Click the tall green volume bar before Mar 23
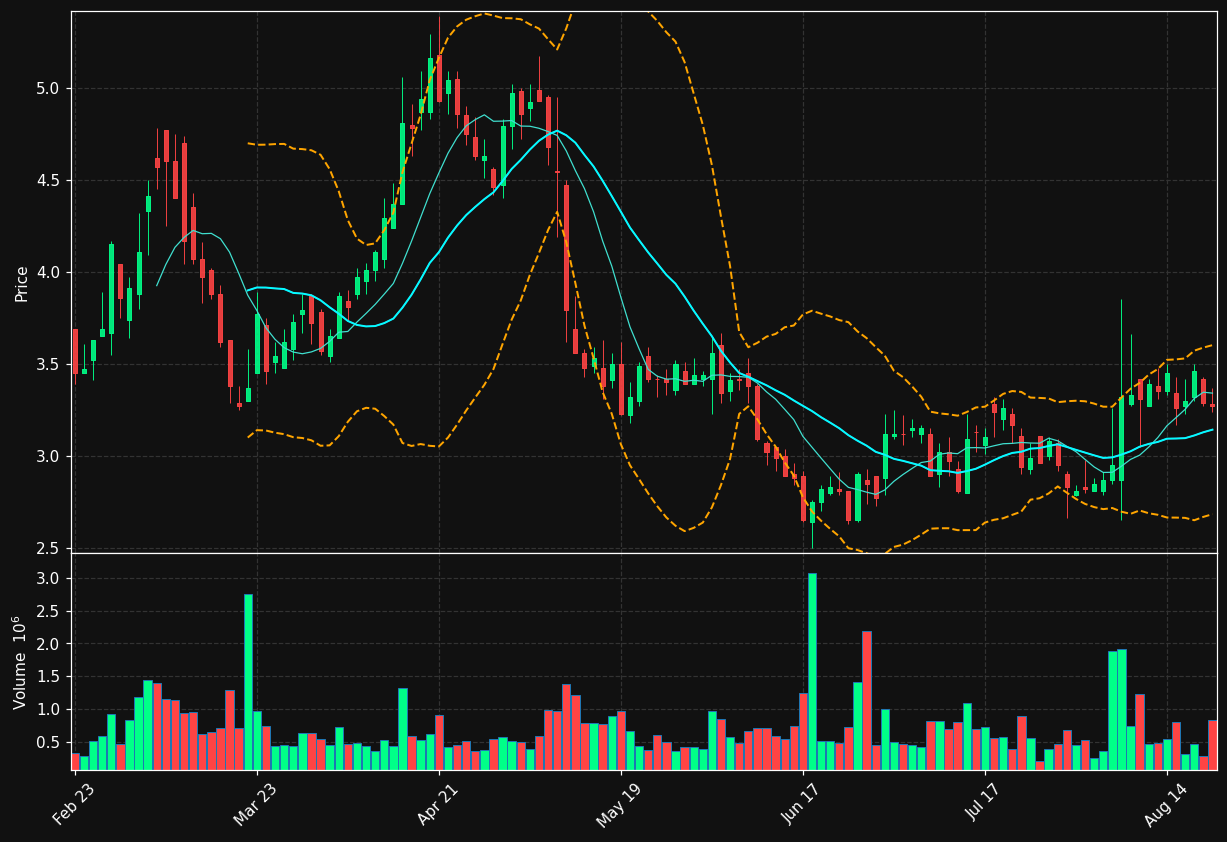 click(x=248, y=682)
